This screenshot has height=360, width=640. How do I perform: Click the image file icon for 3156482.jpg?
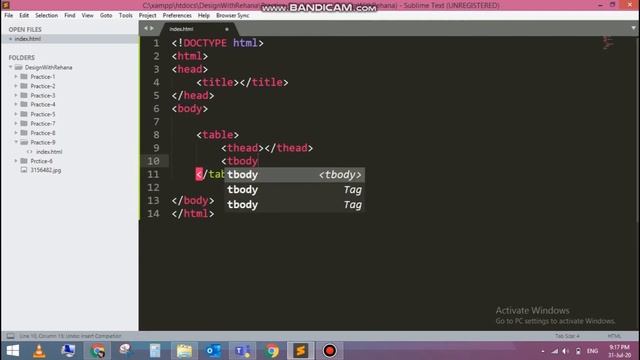tap(24, 170)
